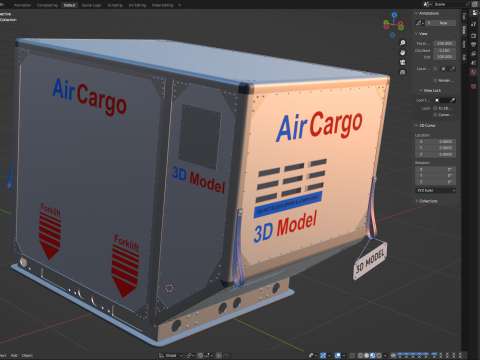Select material preview shading icon
Viewport: 480px width, 360px height.
[x=373, y=355]
